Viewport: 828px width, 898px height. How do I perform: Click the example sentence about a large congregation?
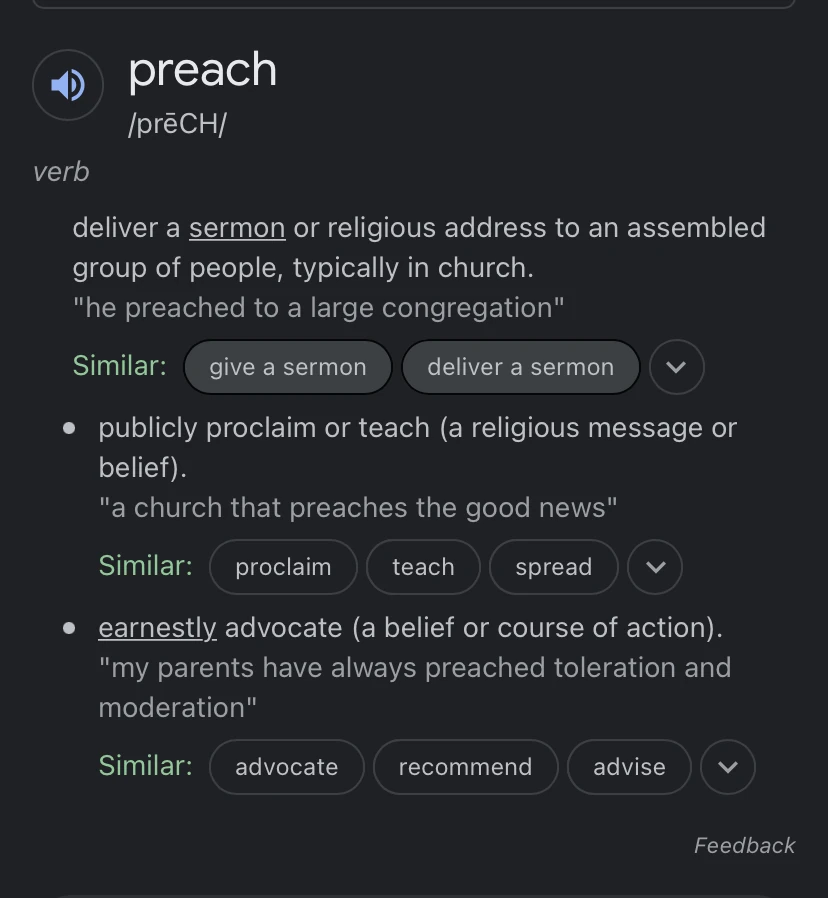pyautogui.click(x=318, y=307)
